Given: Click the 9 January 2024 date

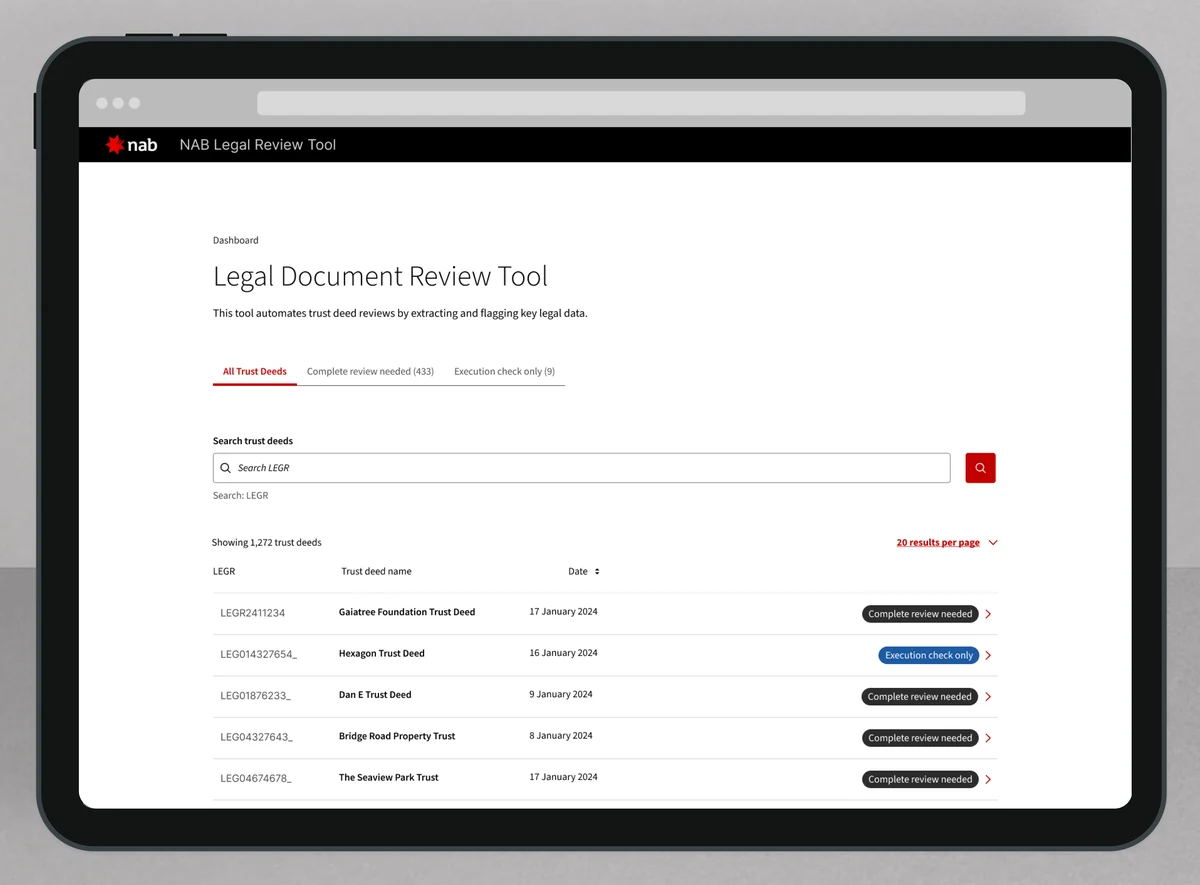Looking at the screenshot, I should tap(561, 694).
